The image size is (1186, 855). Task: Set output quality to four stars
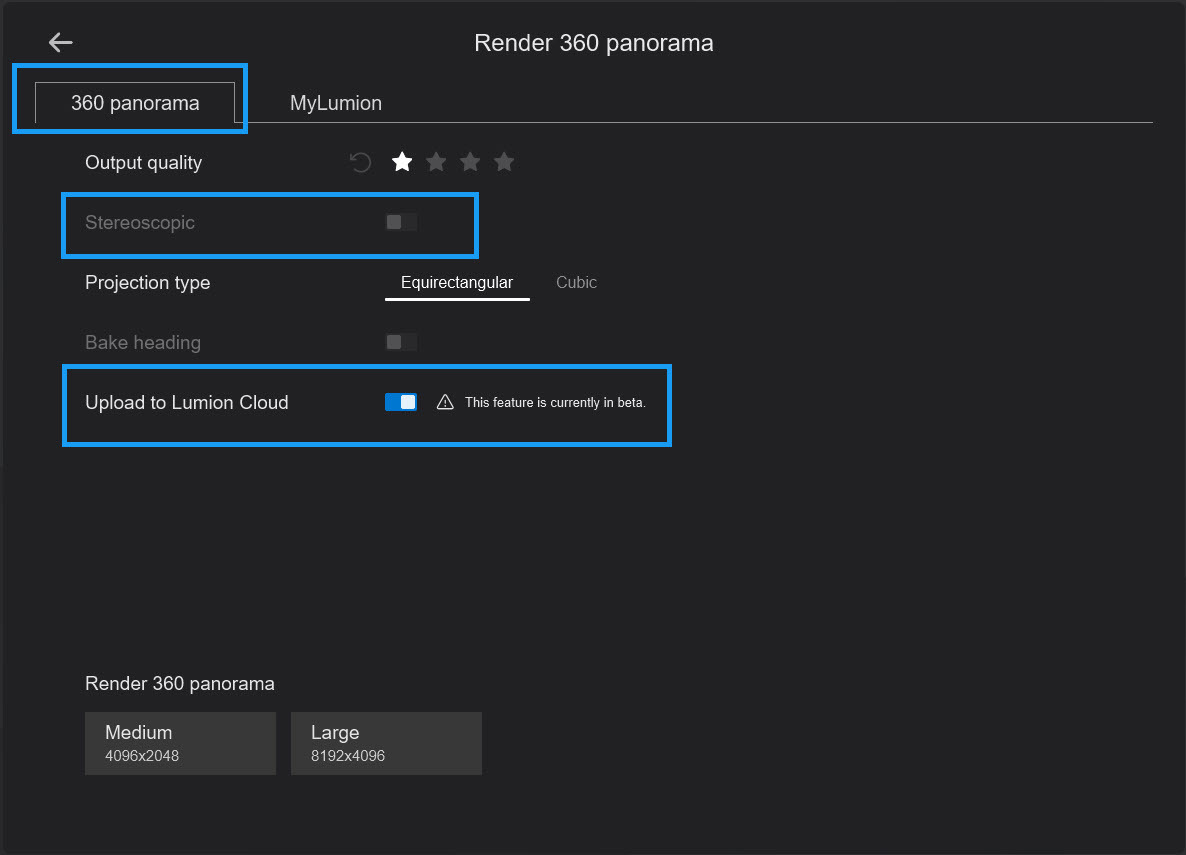coord(504,162)
